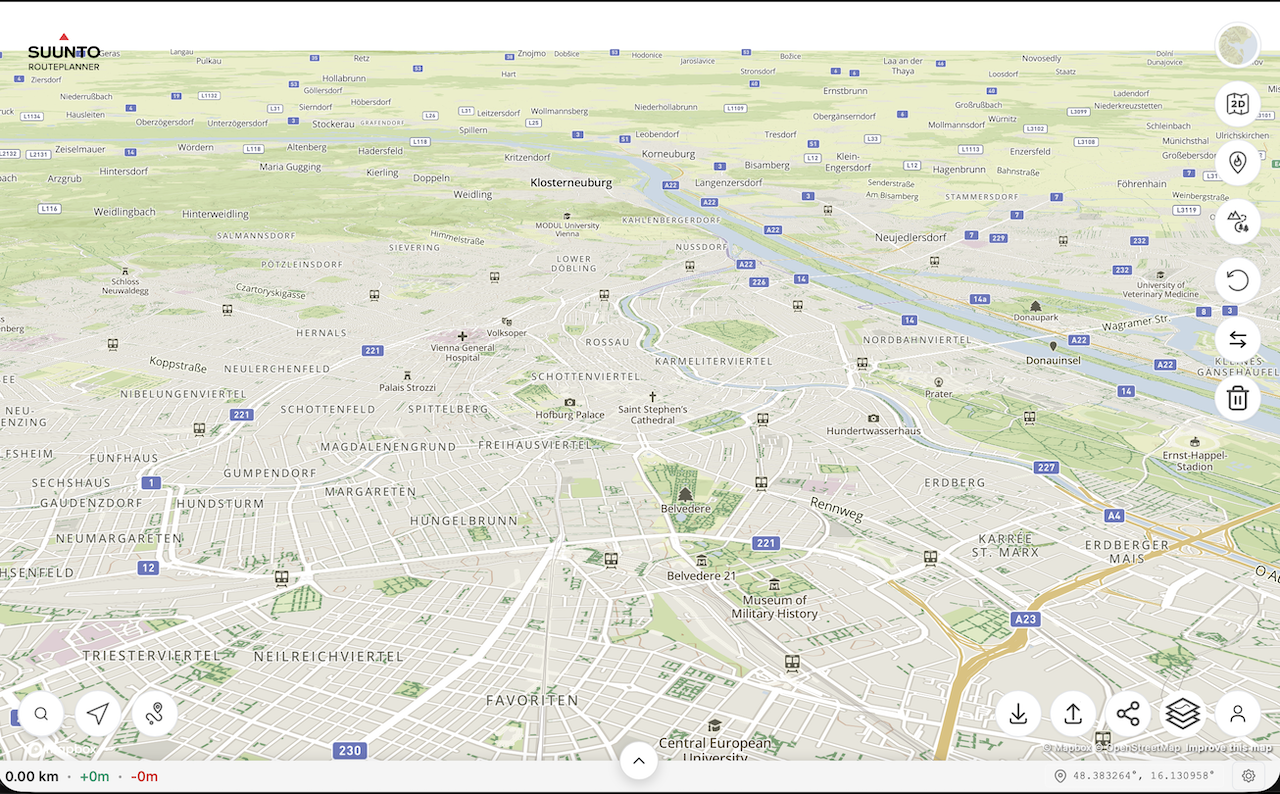Select the route drawing tool
Screen dimensions: 1280x794
pos(155,713)
